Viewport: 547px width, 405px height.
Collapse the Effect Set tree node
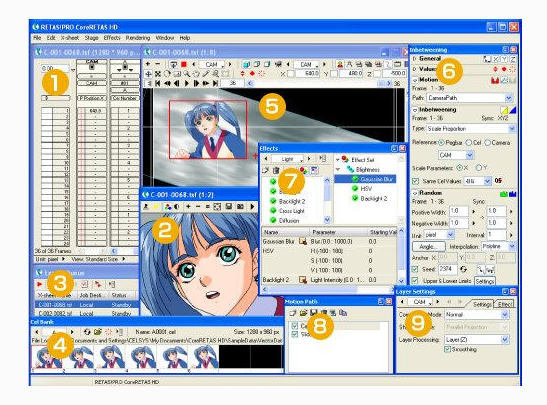338,159
